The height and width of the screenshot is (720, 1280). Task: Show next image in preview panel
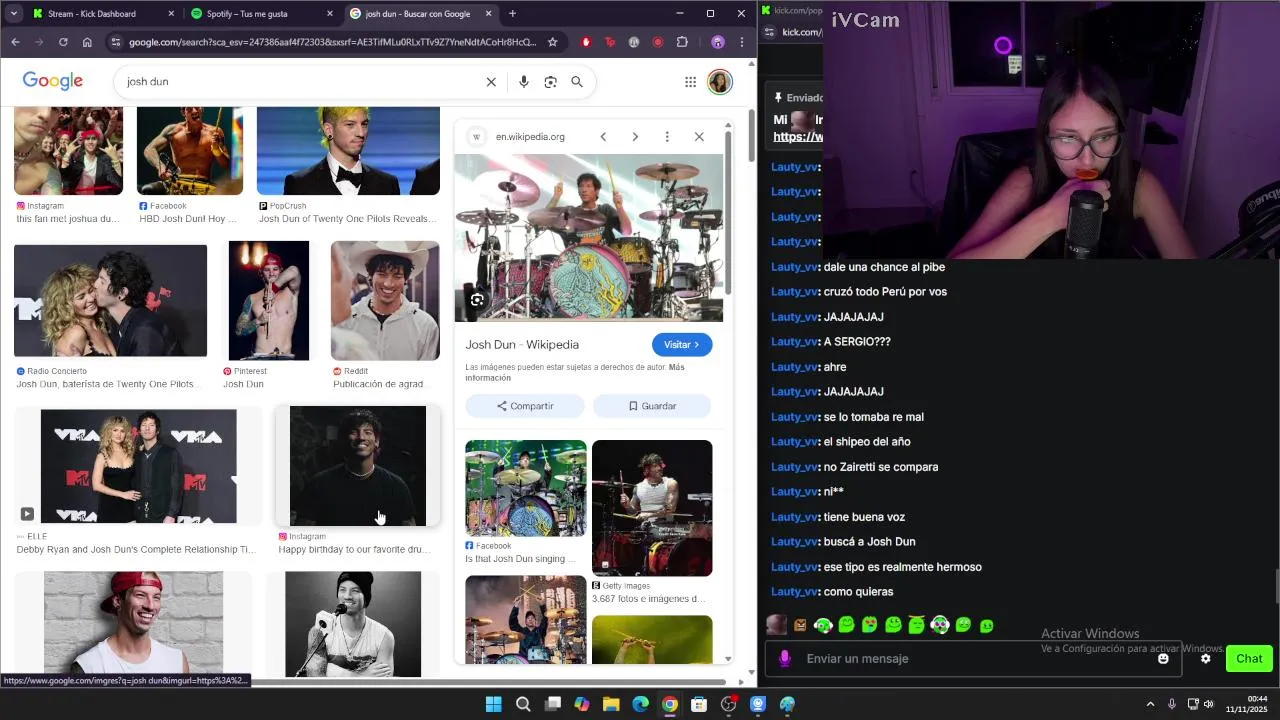click(635, 137)
